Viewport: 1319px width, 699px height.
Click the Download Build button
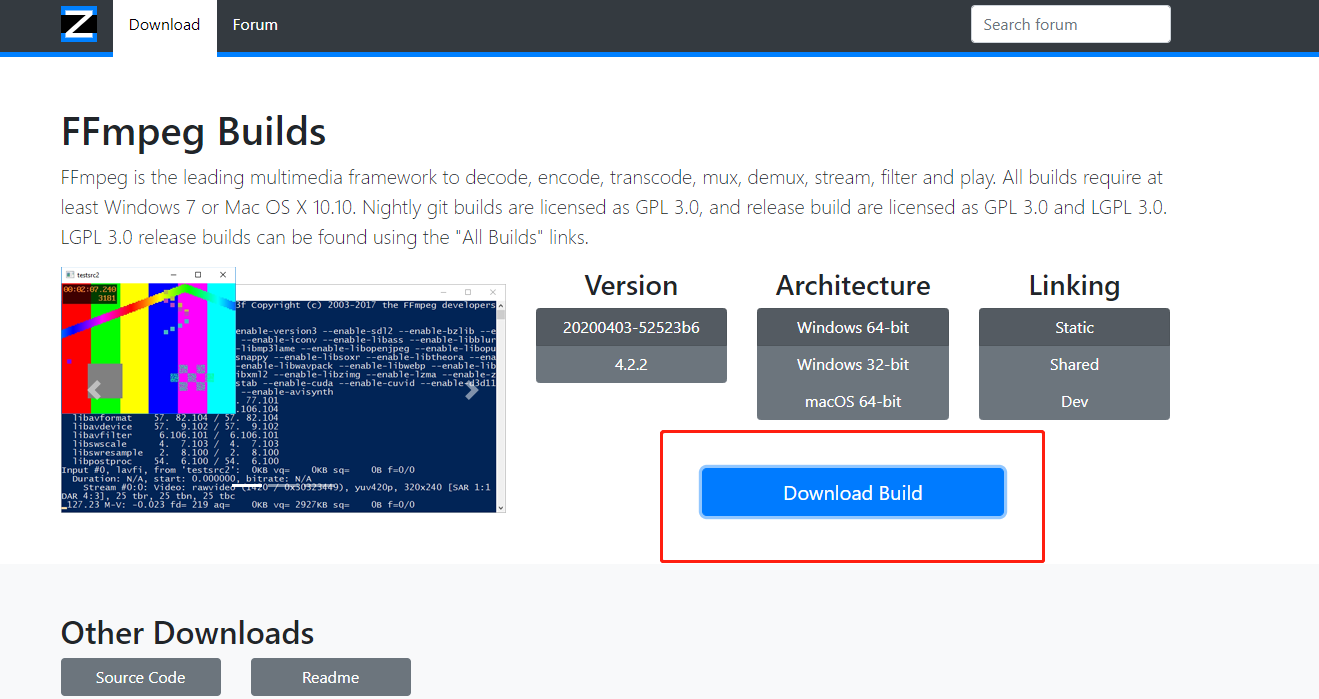point(853,492)
